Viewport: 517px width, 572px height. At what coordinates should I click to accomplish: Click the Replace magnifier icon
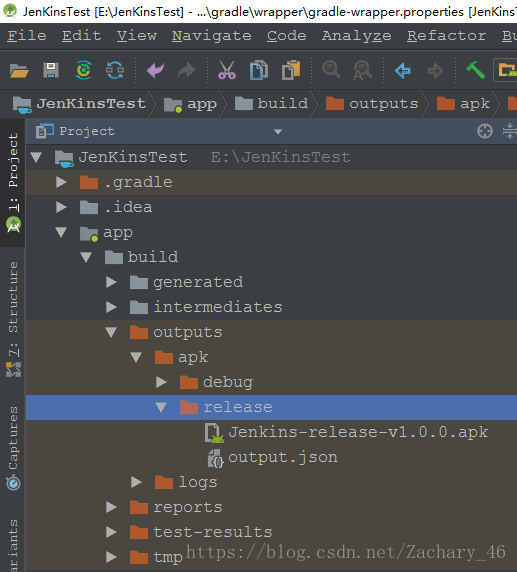click(x=362, y=70)
